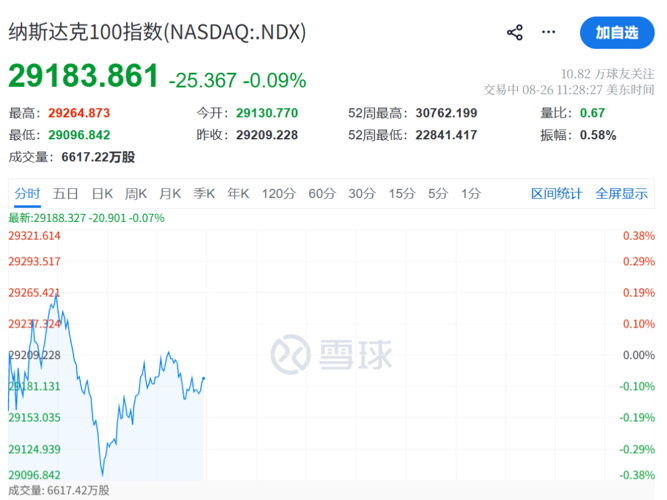Image resolution: width=667 pixels, height=500 pixels.
Task: Click the 区间统计 link
Action: [x=556, y=194]
